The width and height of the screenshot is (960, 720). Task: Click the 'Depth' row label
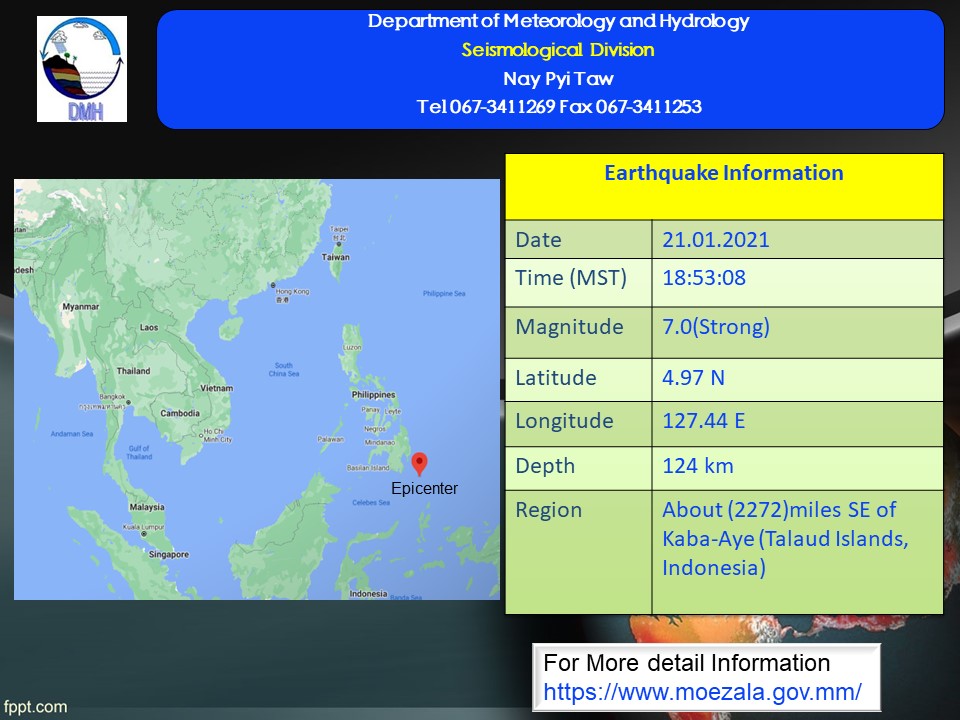pyautogui.click(x=545, y=466)
